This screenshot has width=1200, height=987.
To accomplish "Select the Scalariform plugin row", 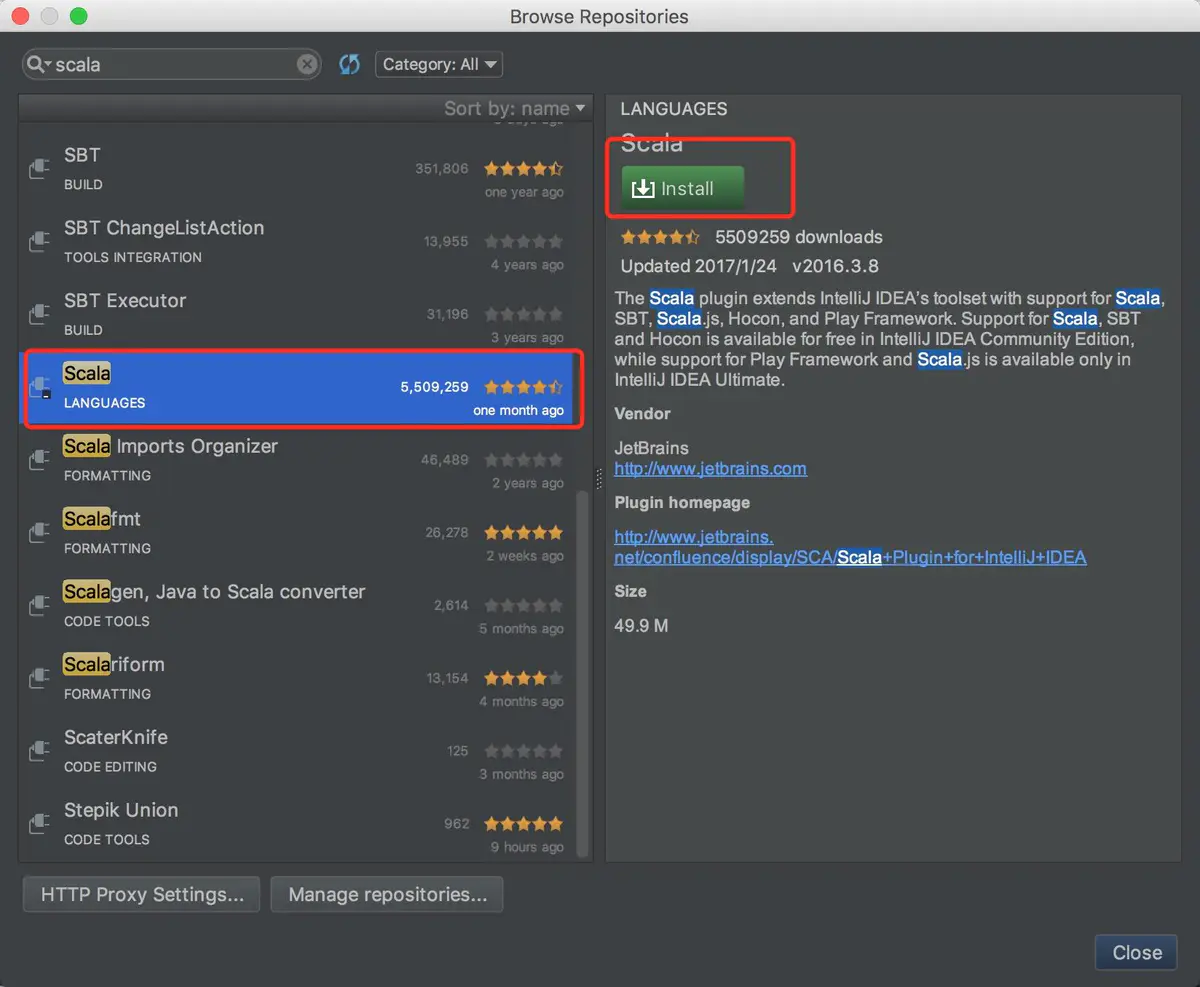I will click(298, 679).
